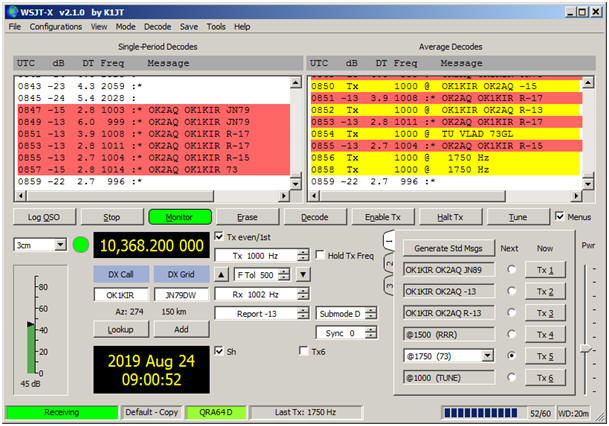Open the View menu
The width and height of the screenshot is (609, 426).
click(99, 27)
